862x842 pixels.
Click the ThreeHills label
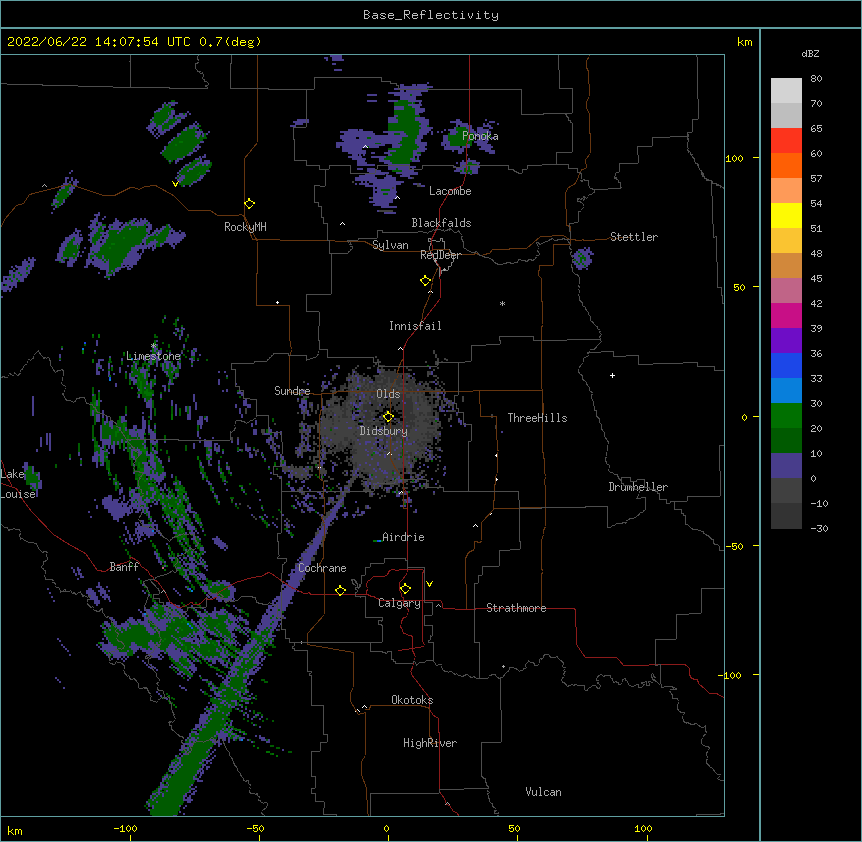[537, 418]
